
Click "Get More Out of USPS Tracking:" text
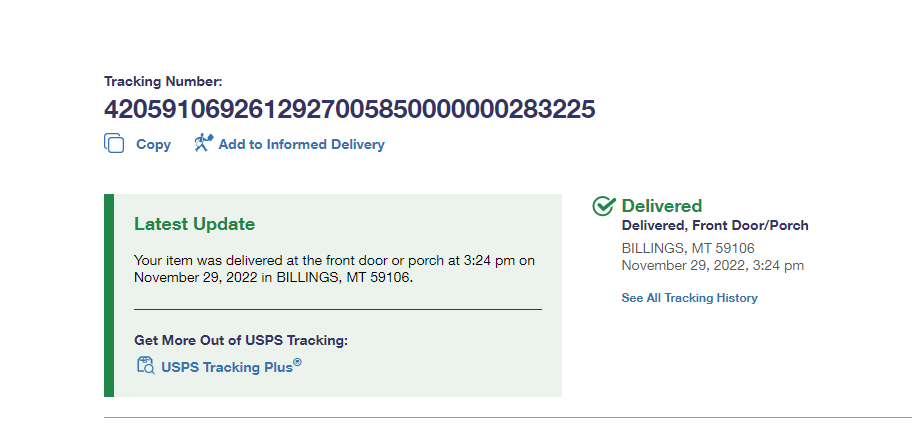240,340
